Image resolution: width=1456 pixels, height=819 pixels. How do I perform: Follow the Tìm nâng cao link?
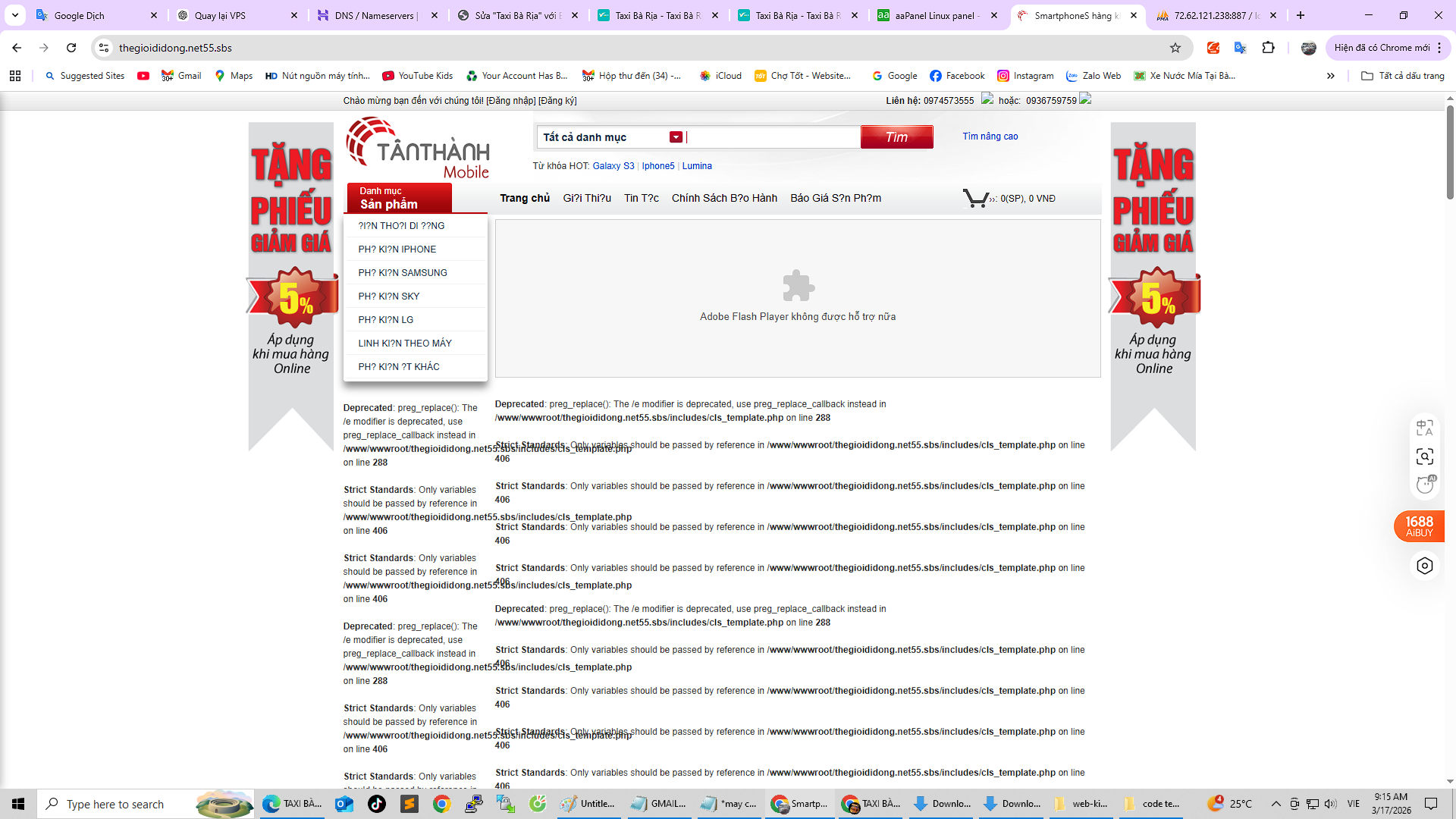point(990,136)
